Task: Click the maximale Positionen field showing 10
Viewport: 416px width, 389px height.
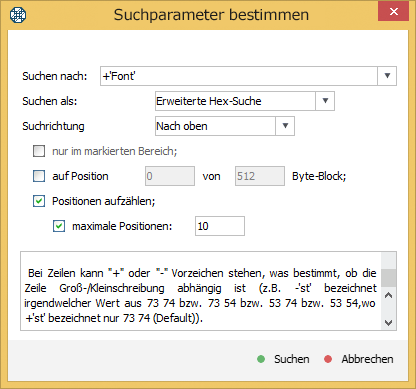Action: pyautogui.click(x=220, y=226)
